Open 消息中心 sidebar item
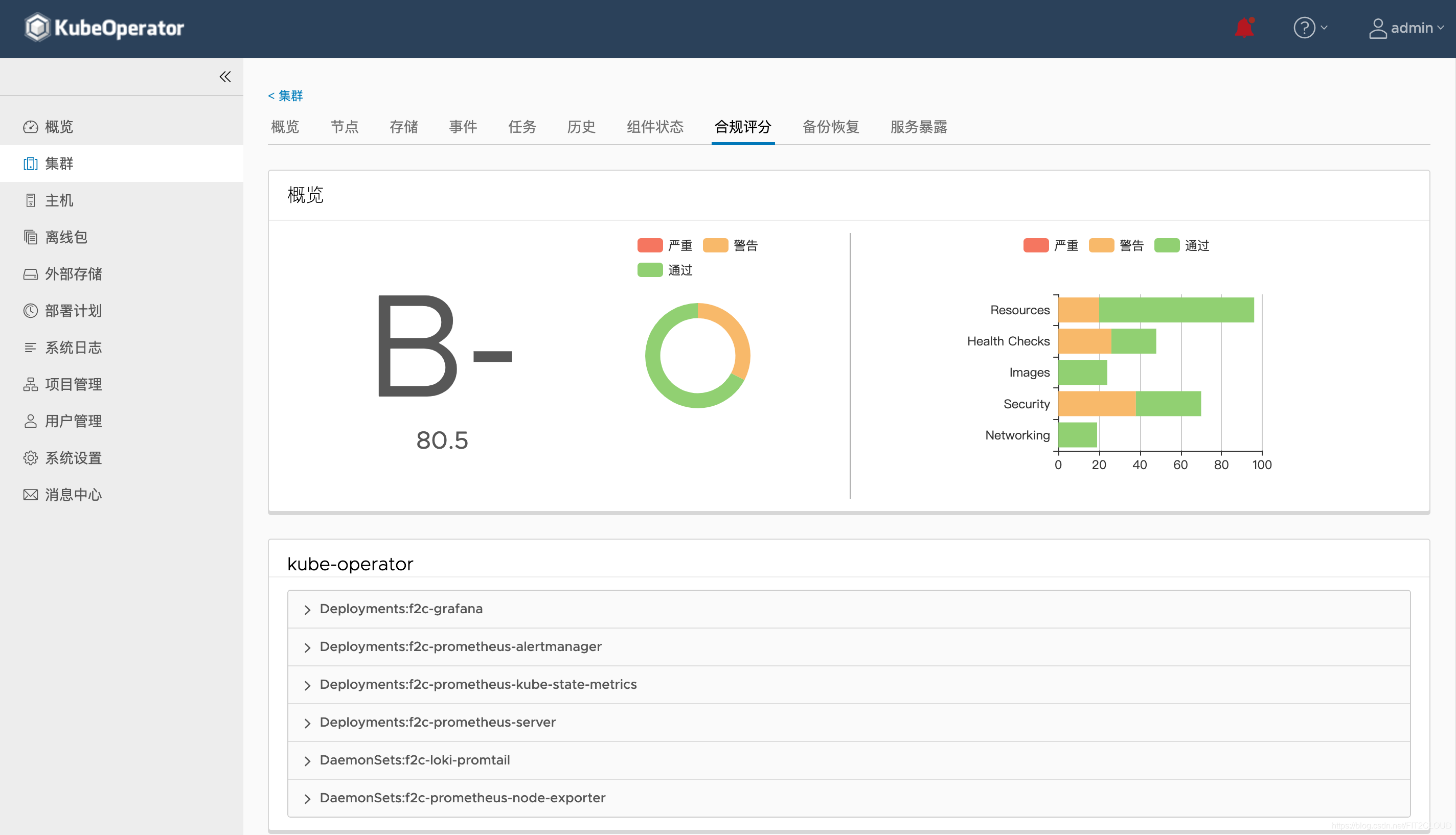 (x=122, y=494)
